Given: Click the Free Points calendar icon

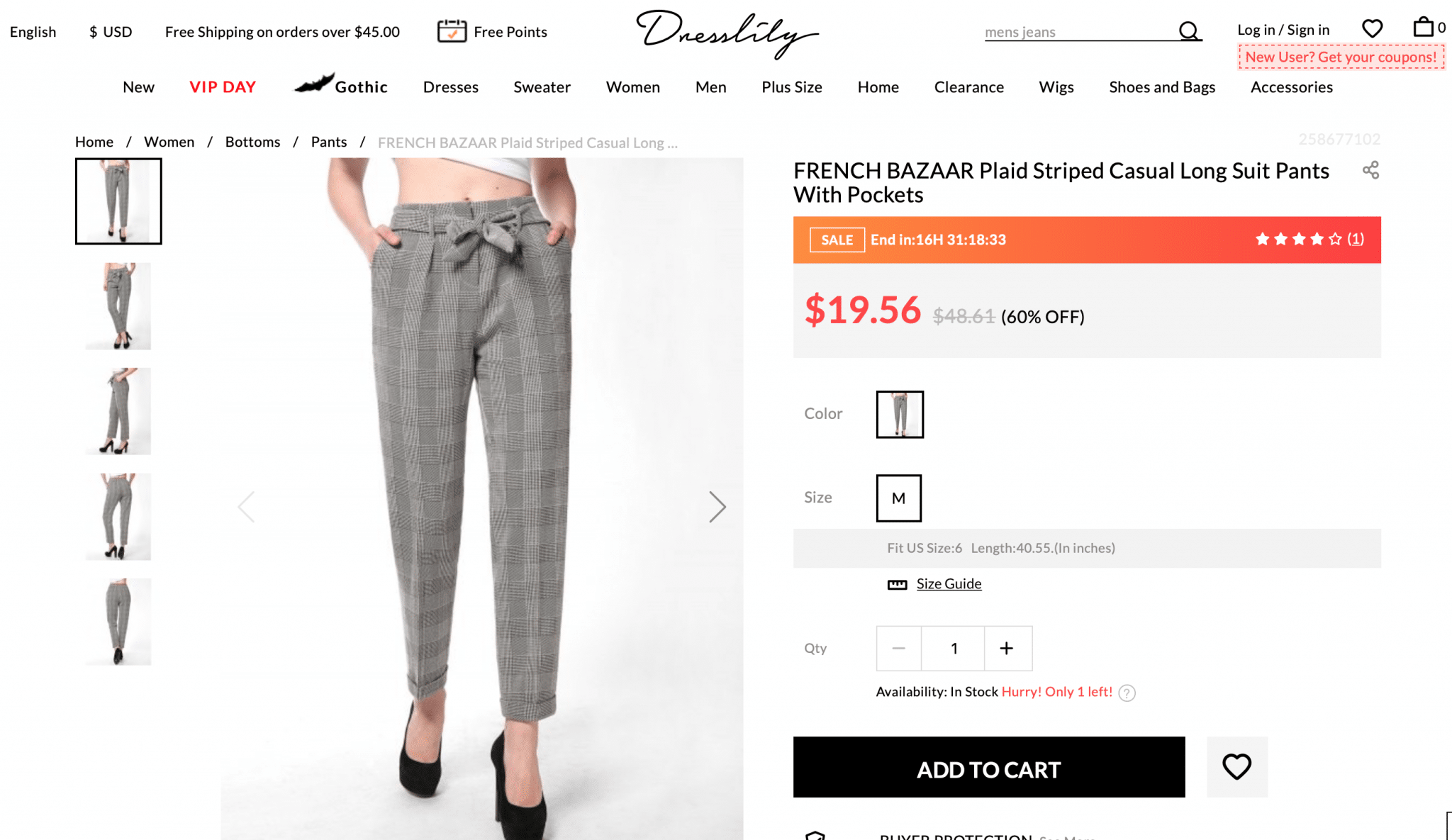Looking at the screenshot, I should (452, 31).
